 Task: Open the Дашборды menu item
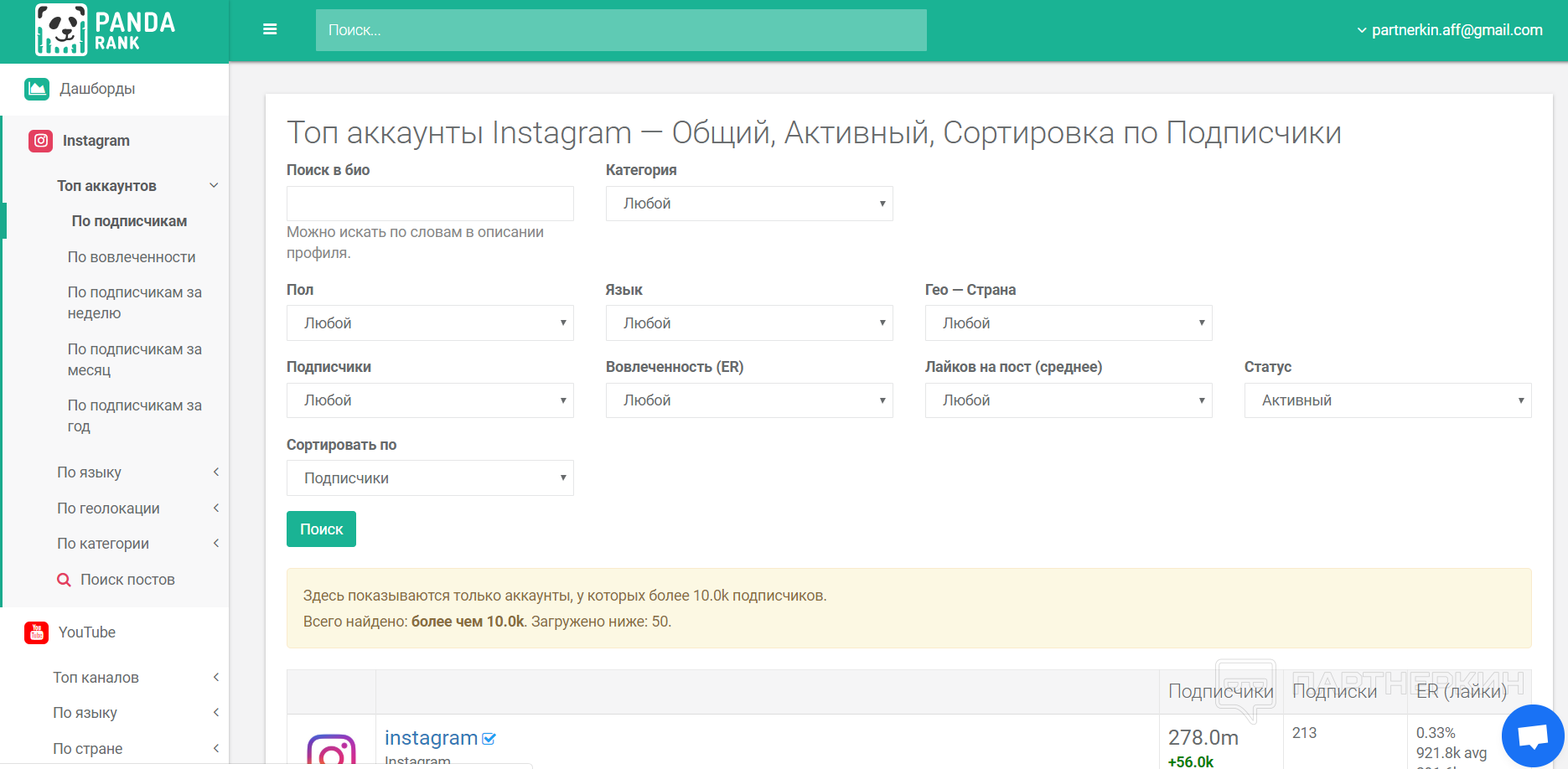coord(97,89)
